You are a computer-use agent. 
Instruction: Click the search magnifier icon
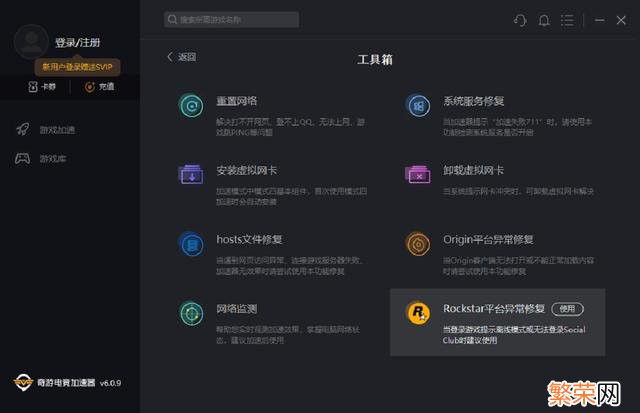coord(172,19)
